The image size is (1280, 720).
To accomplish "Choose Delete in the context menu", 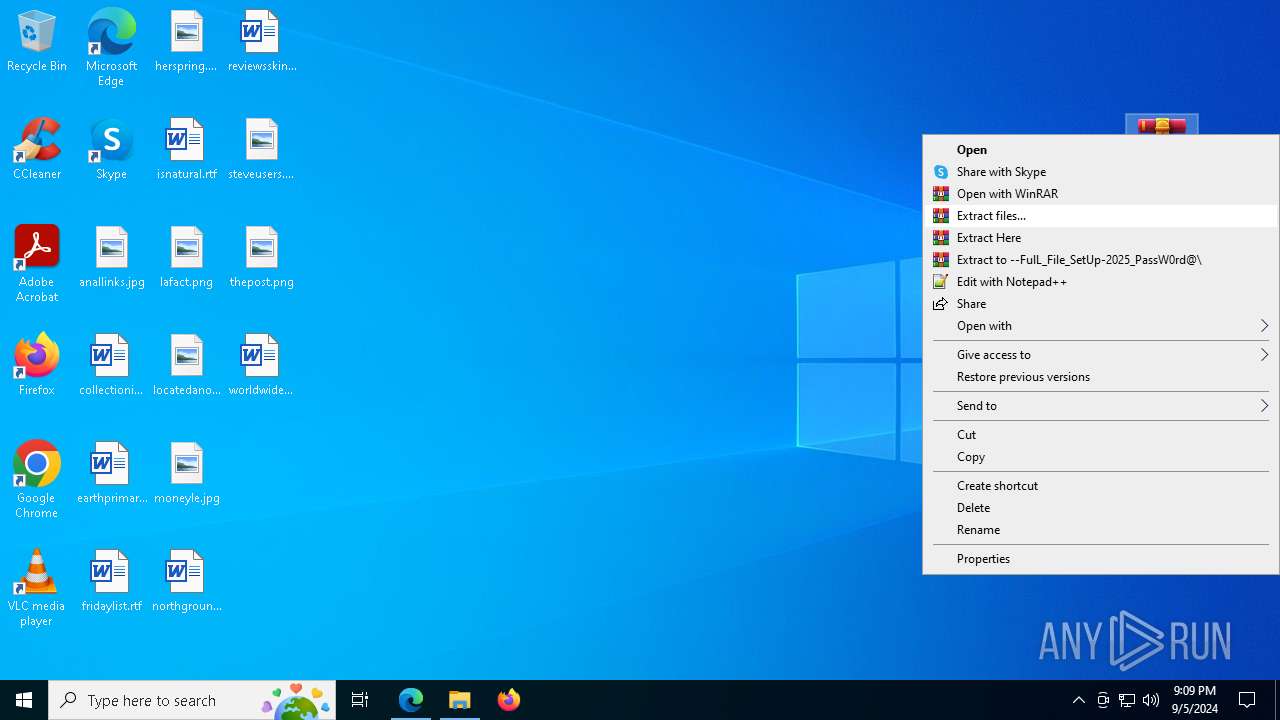I will (x=1100, y=508).
